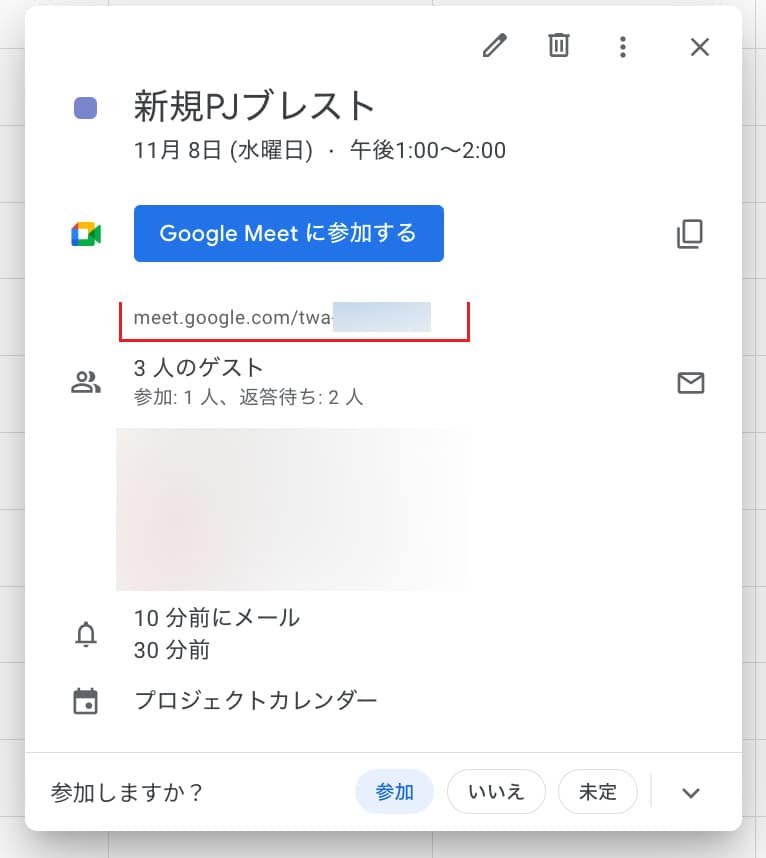Email guests using envelope icon
The image size is (766, 858).
[x=691, y=383]
